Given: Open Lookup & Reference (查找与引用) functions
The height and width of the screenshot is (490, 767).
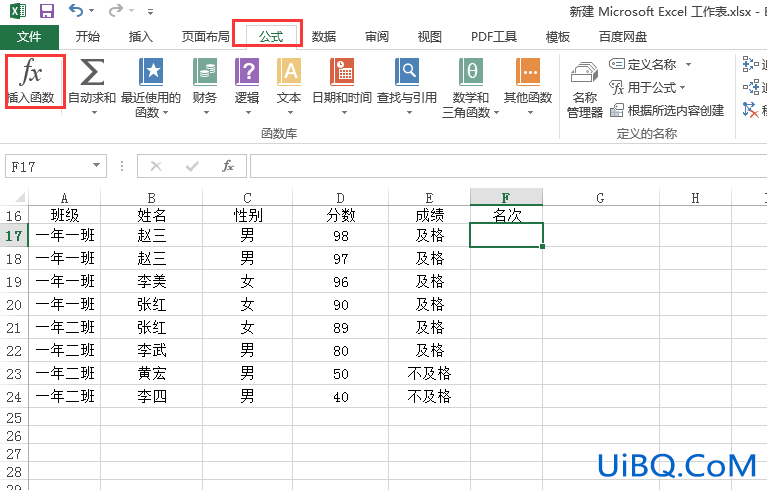Looking at the screenshot, I should pyautogui.click(x=407, y=72).
